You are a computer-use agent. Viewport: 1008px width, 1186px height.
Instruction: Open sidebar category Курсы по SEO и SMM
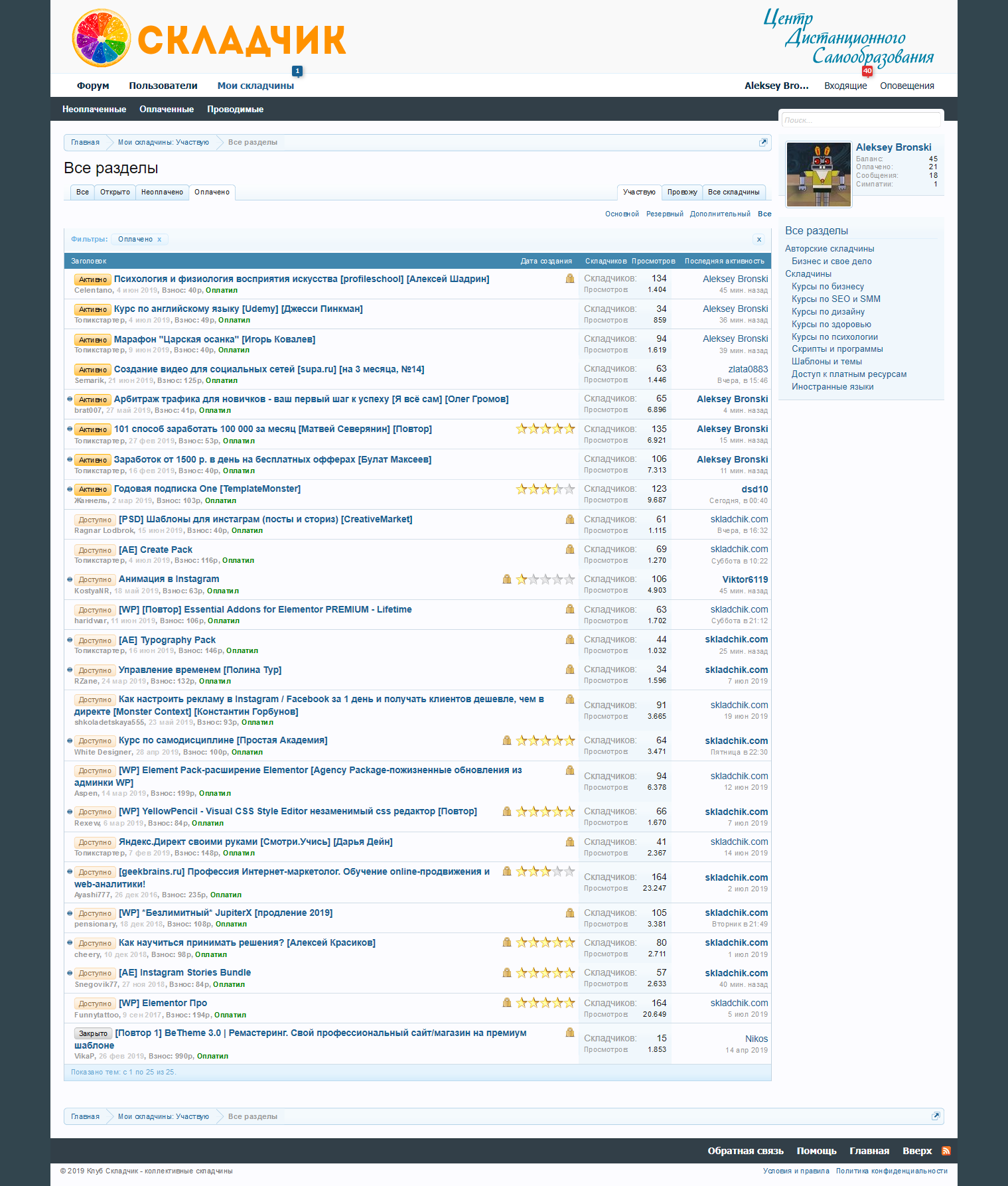click(x=836, y=299)
